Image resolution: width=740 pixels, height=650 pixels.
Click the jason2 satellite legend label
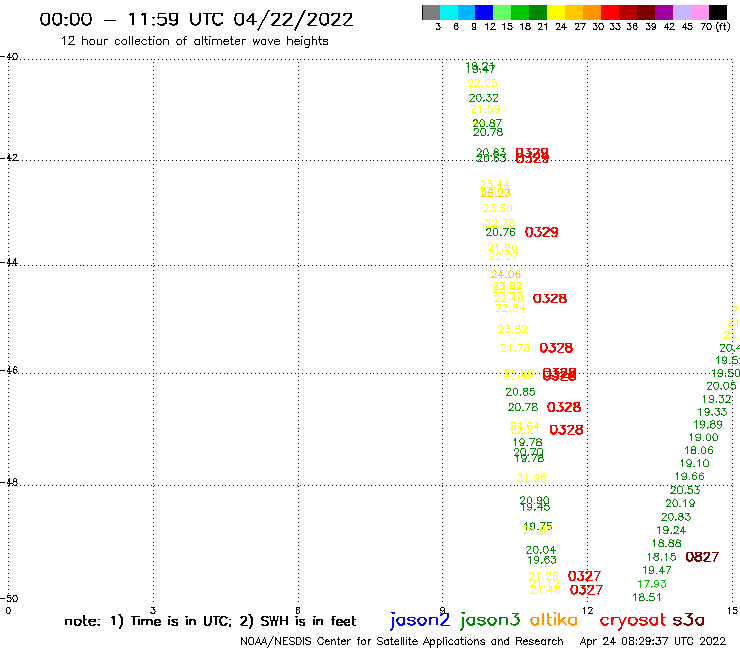pos(420,621)
